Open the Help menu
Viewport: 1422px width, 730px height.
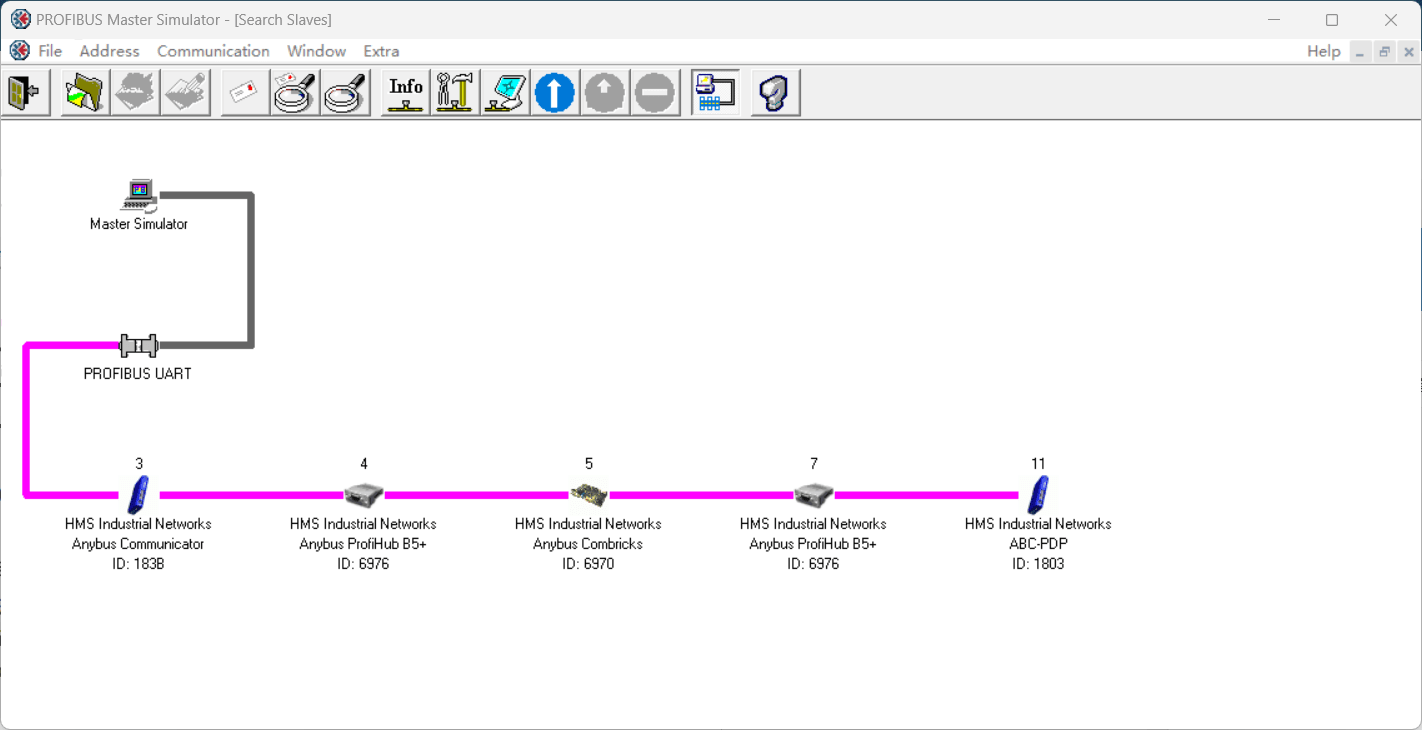(x=1323, y=52)
